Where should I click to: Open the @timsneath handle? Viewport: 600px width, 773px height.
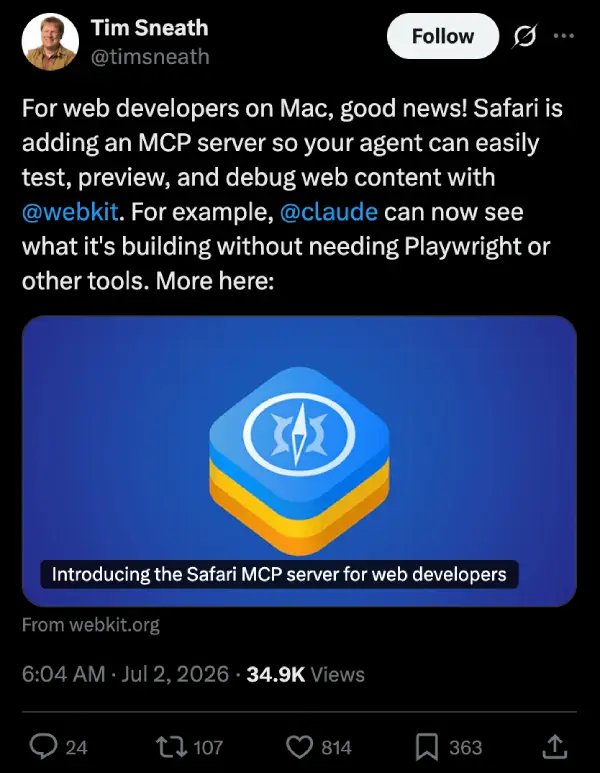pyautogui.click(x=150, y=57)
